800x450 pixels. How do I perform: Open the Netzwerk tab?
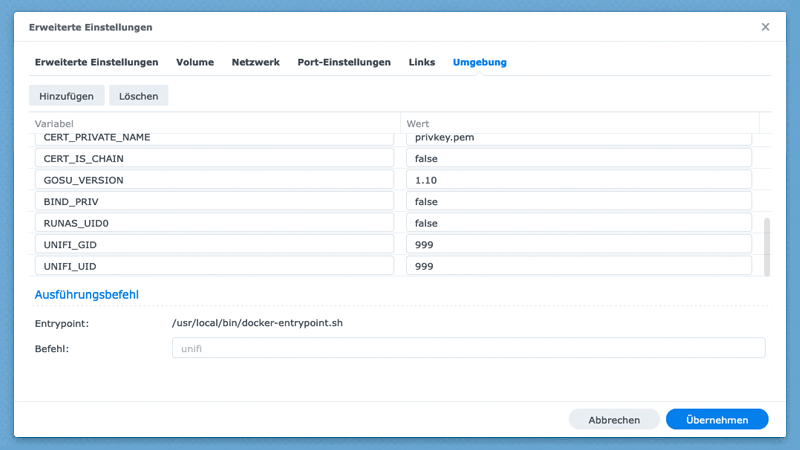(256, 62)
